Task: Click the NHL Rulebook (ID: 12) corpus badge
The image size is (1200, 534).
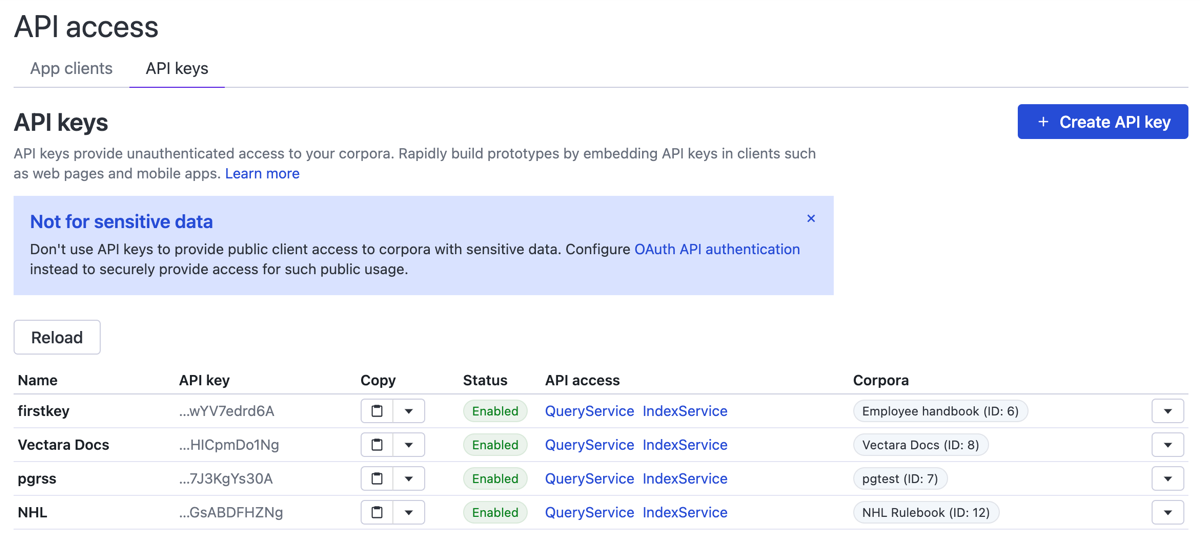Action: pyautogui.click(x=925, y=512)
